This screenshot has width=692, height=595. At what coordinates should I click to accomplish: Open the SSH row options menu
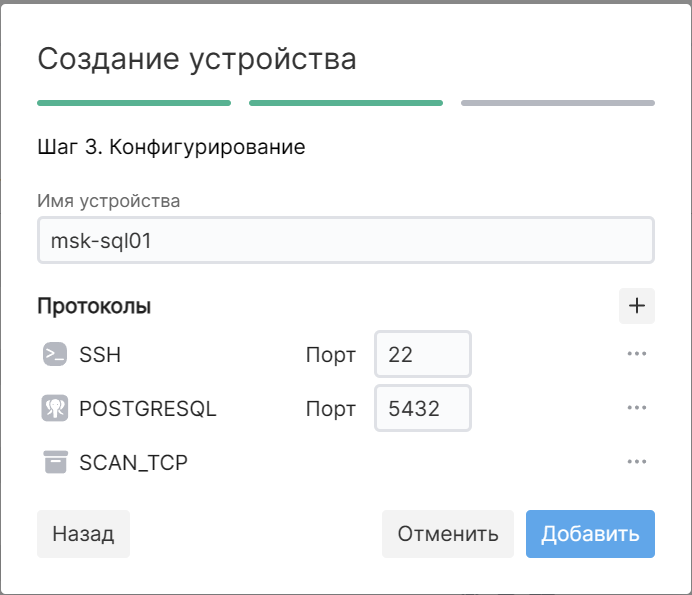637,355
